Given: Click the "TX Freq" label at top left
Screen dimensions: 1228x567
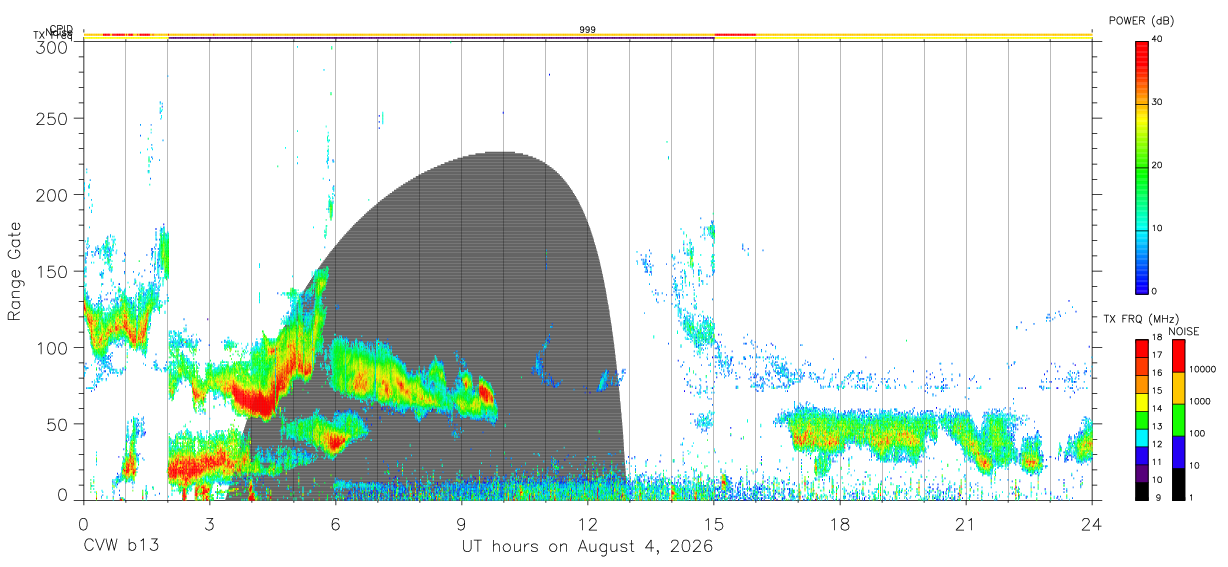Looking at the screenshot, I should [54, 37].
